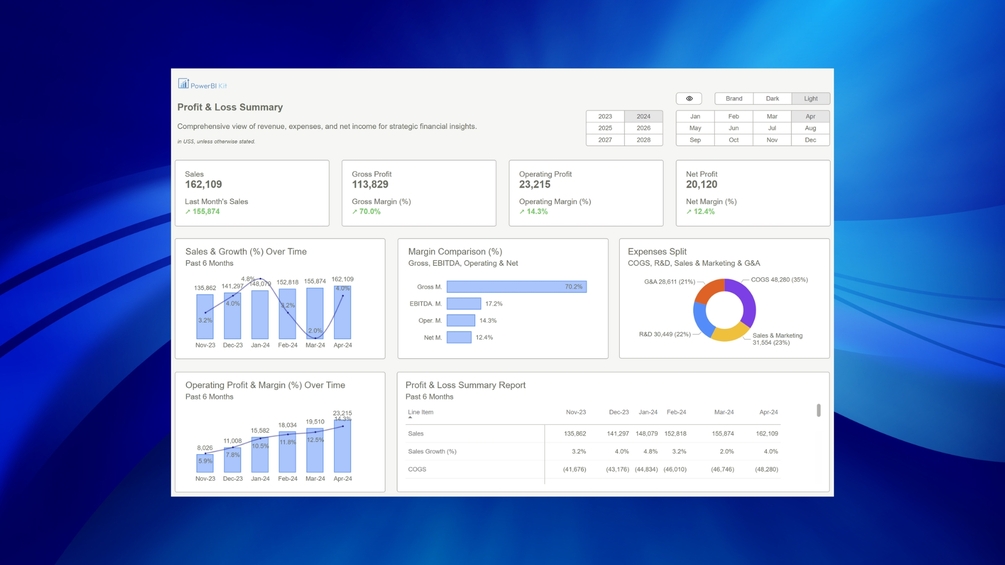Select Apr-24 column header in report
The width and height of the screenshot is (1005, 565).
pos(768,412)
